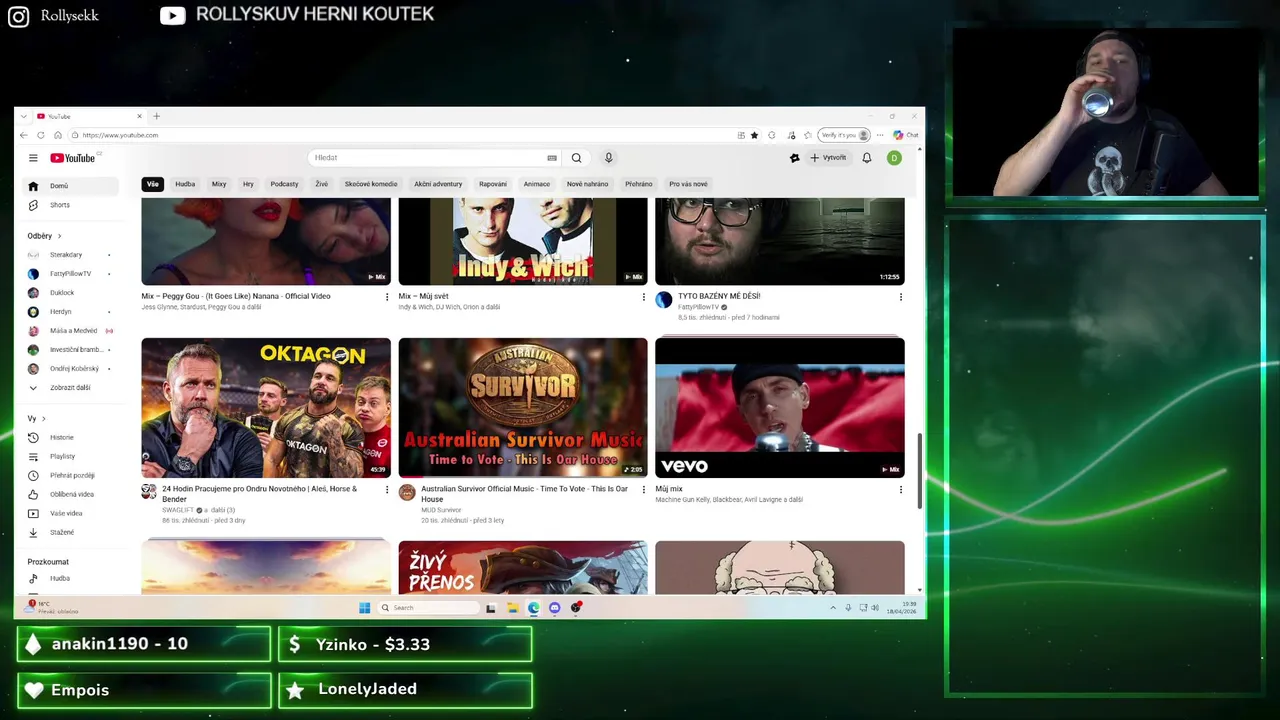Open Hudba under Prozkoumat
Screen dimensions: 1280x720
pyautogui.click(x=70, y=578)
